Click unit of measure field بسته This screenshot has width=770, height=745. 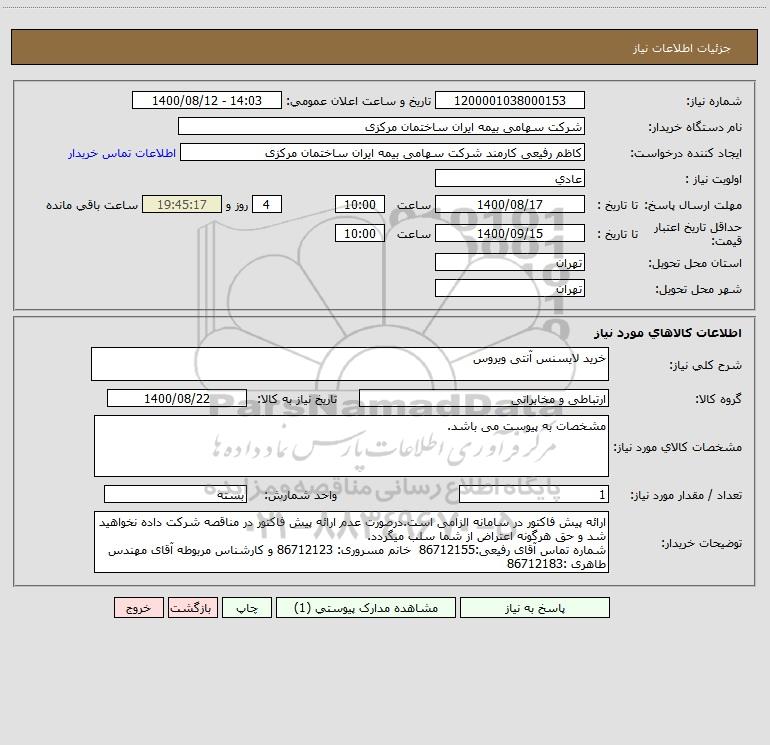[x=175, y=495]
